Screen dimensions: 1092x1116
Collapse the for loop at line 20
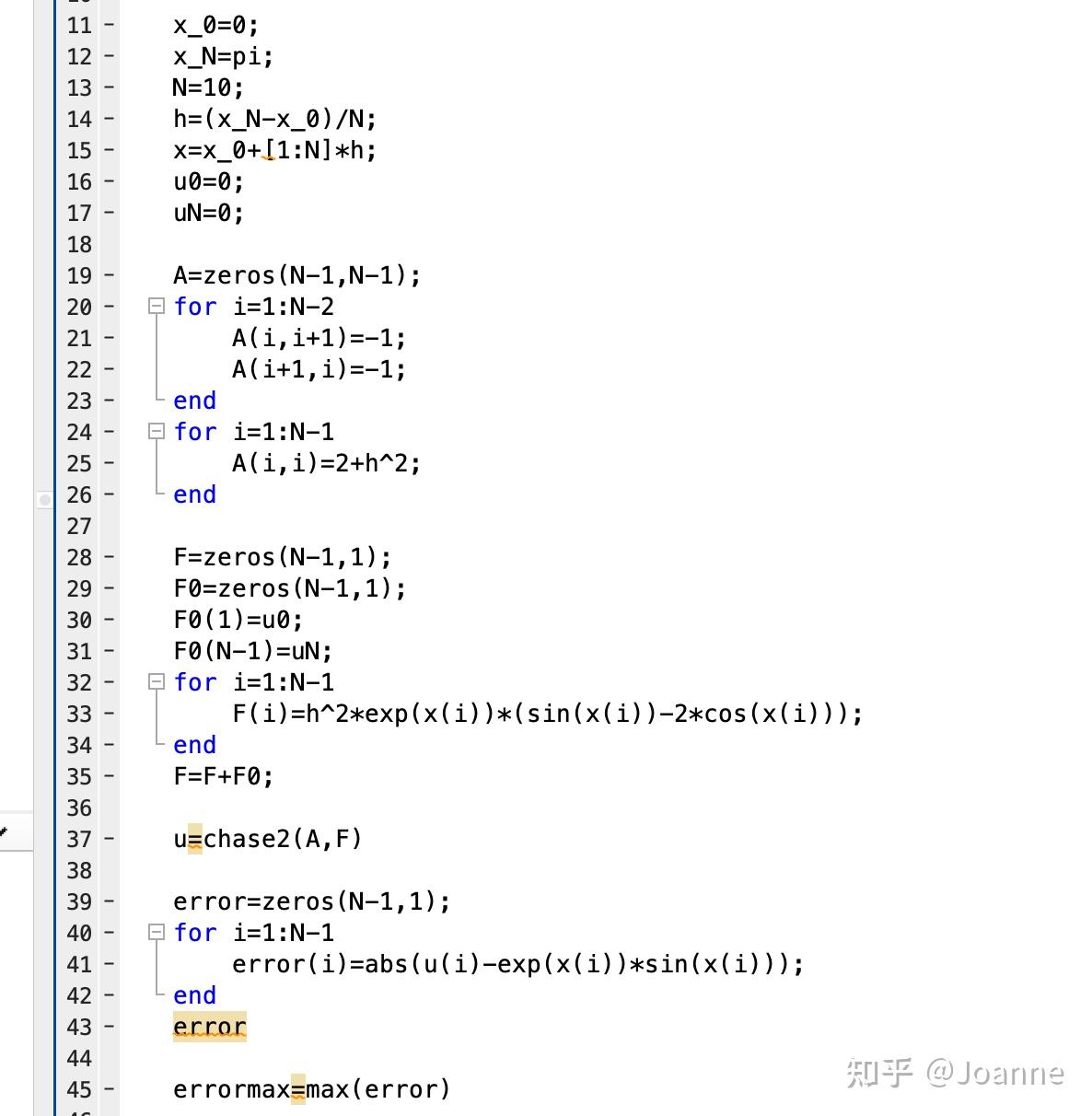tap(156, 306)
